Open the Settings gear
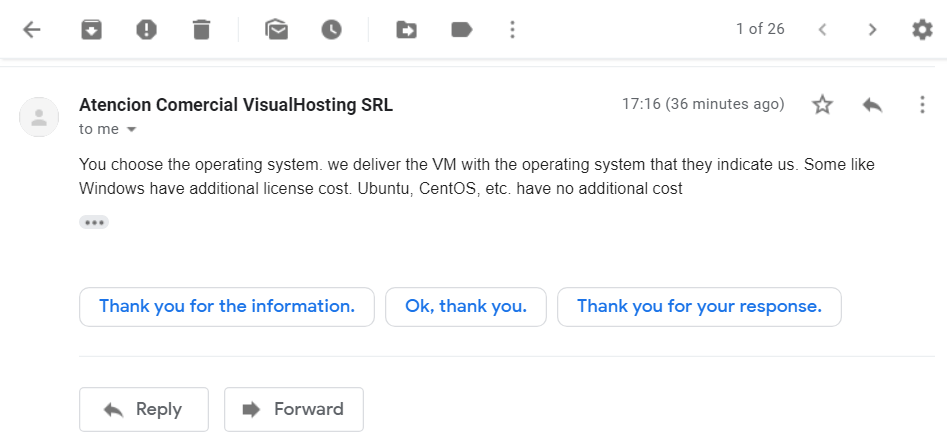947x436 pixels. tap(922, 29)
